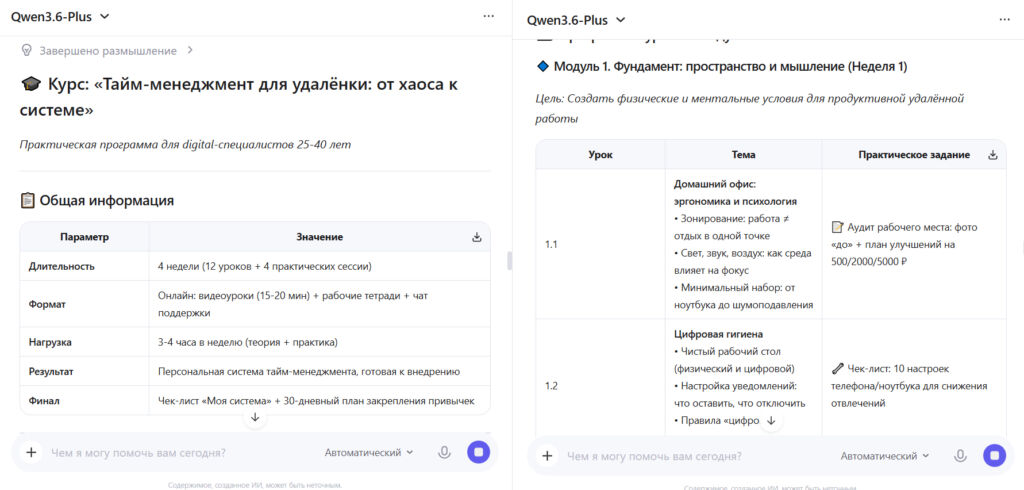Click plus attach button in left window
Image resolution: width=1024 pixels, height=490 pixels.
pos(31,452)
